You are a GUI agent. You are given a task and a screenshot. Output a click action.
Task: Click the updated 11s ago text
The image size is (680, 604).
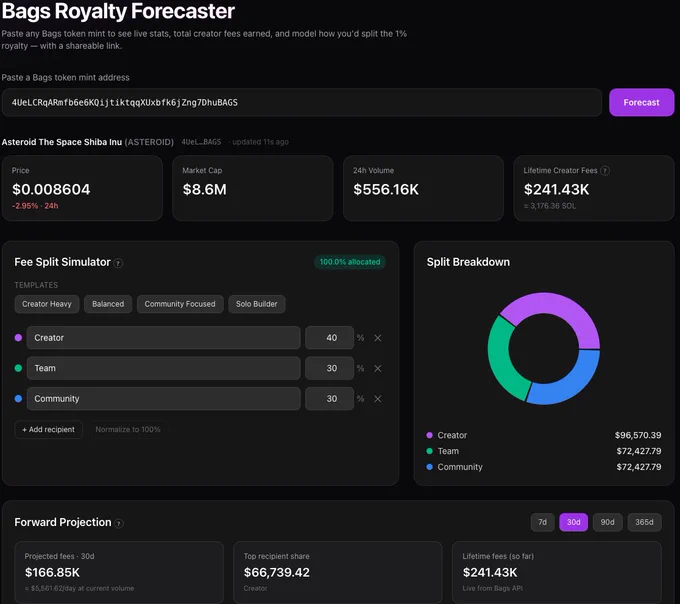click(260, 142)
